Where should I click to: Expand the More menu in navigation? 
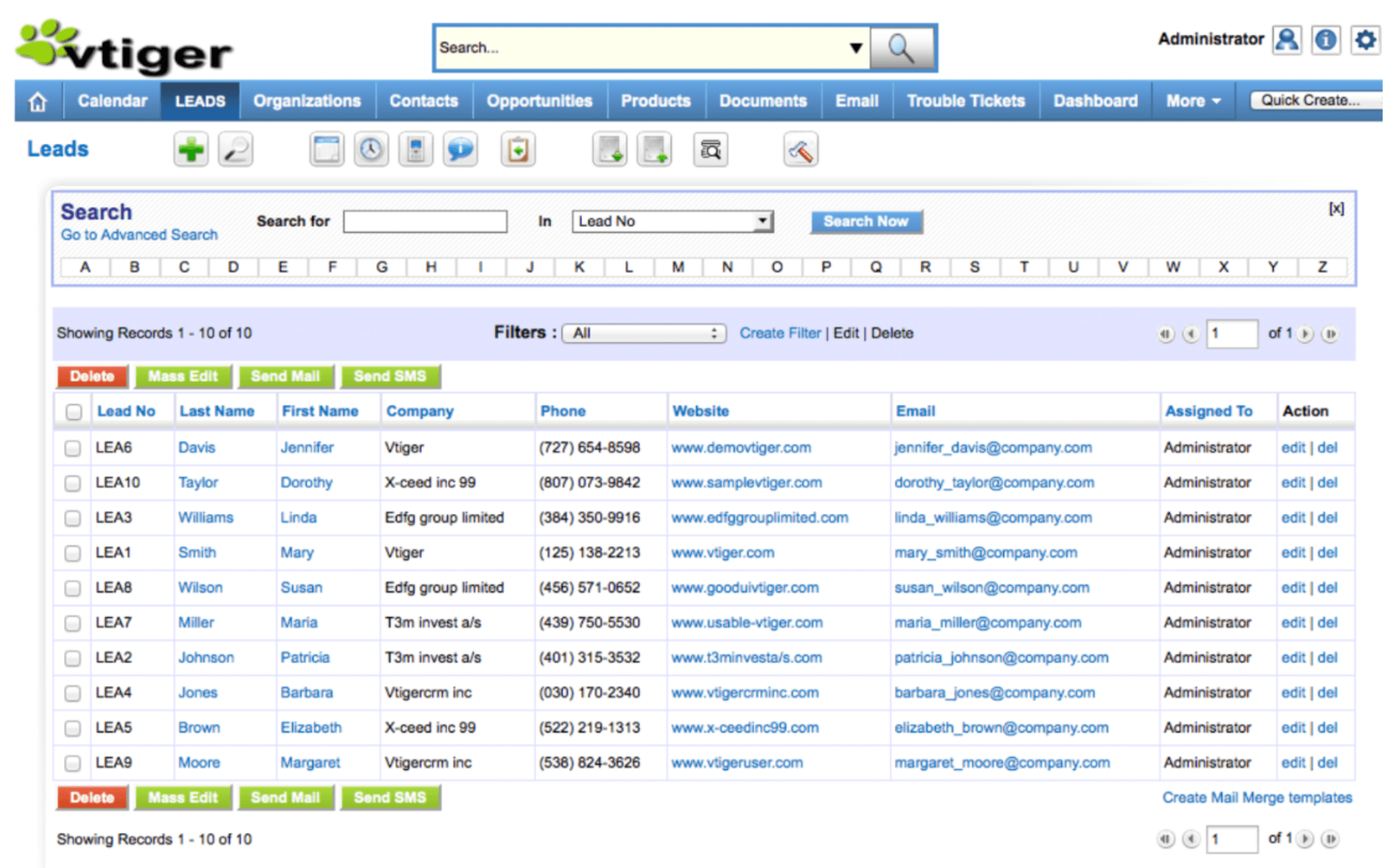click(1193, 102)
